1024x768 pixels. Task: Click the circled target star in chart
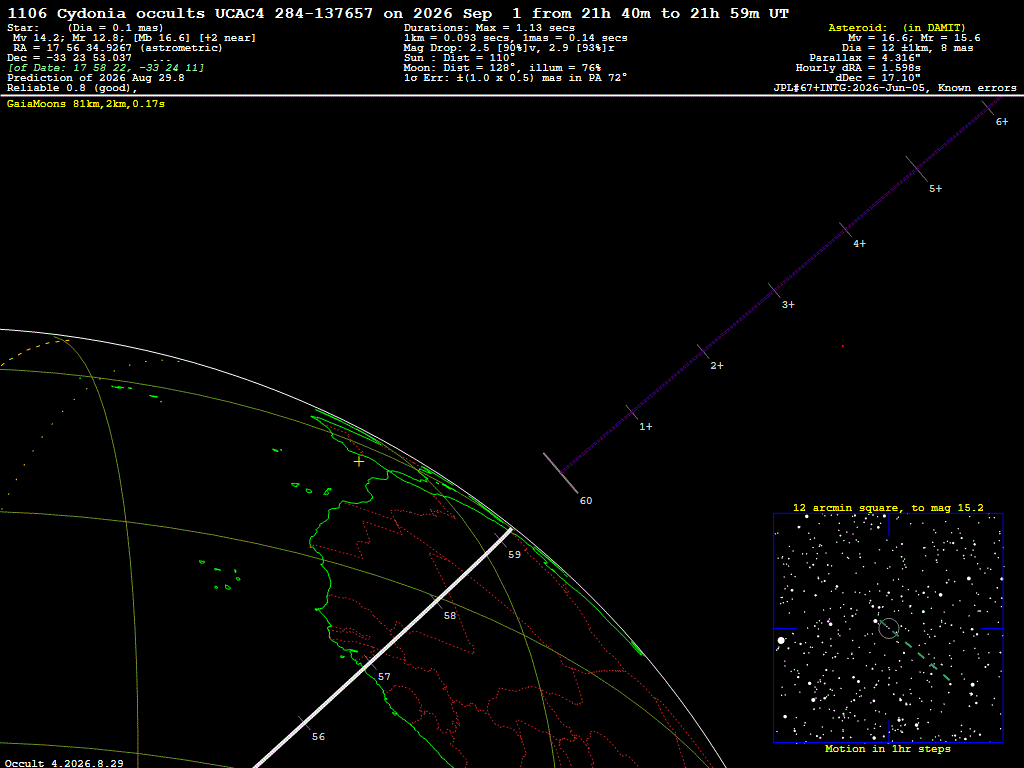click(x=889, y=628)
